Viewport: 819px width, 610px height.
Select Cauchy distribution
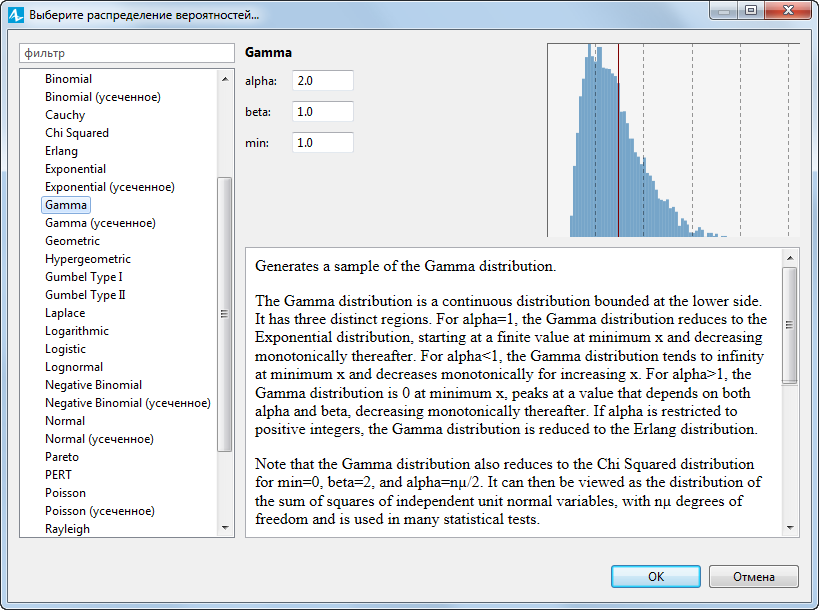coord(65,115)
